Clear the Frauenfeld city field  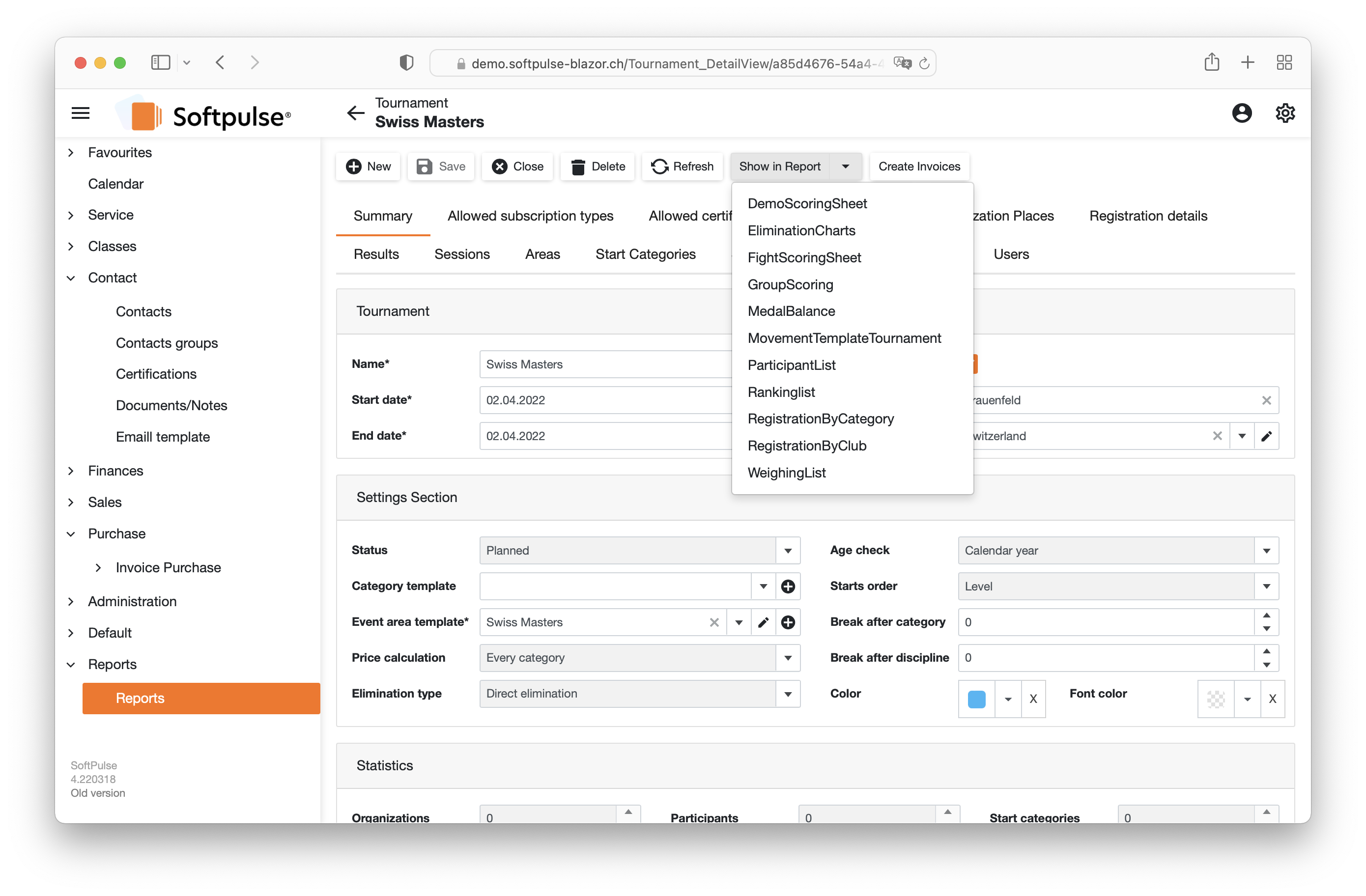[x=1266, y=400]
